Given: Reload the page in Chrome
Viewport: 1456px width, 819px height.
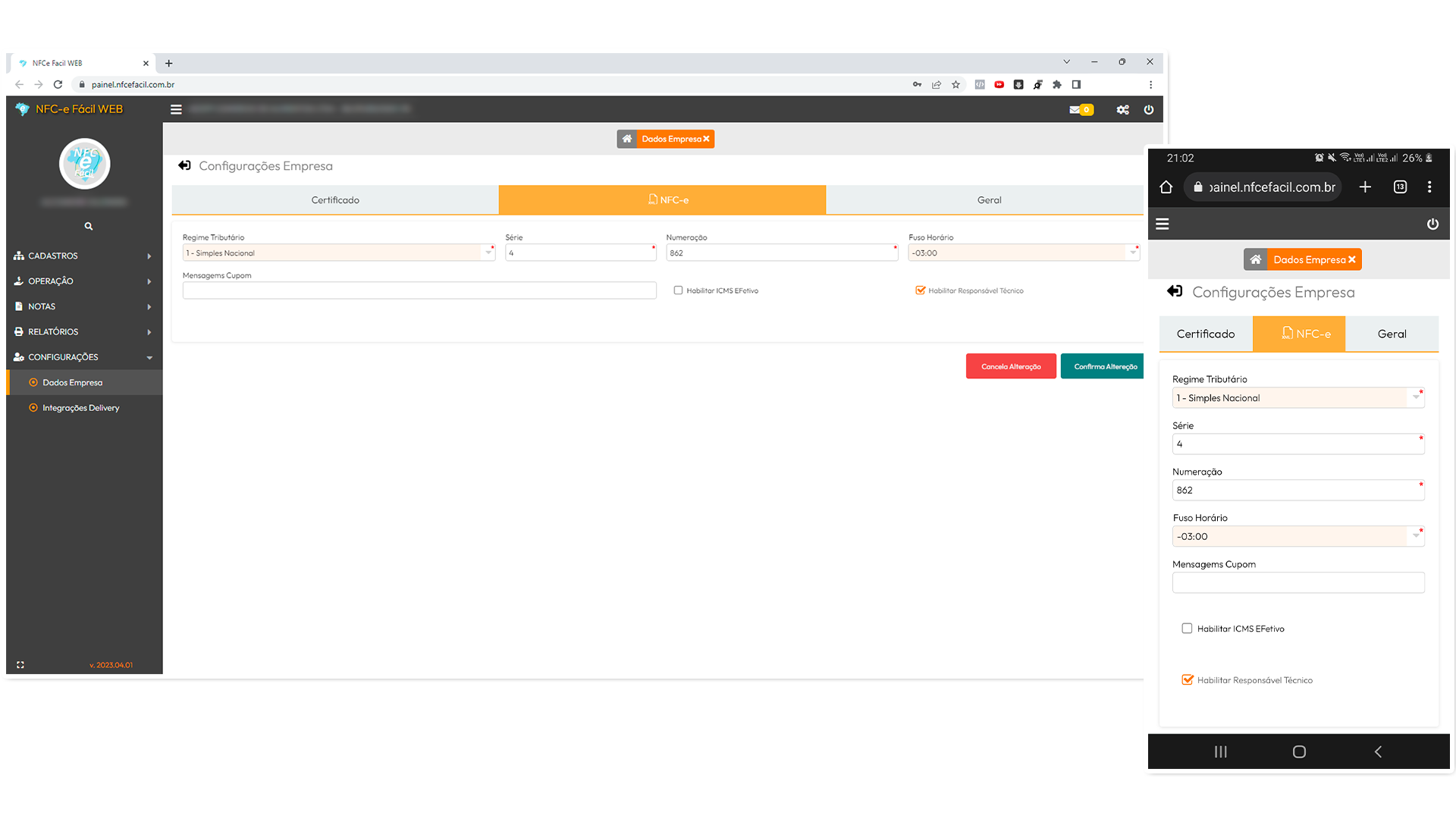Looking at the screenshot, I should pos(58,84).
